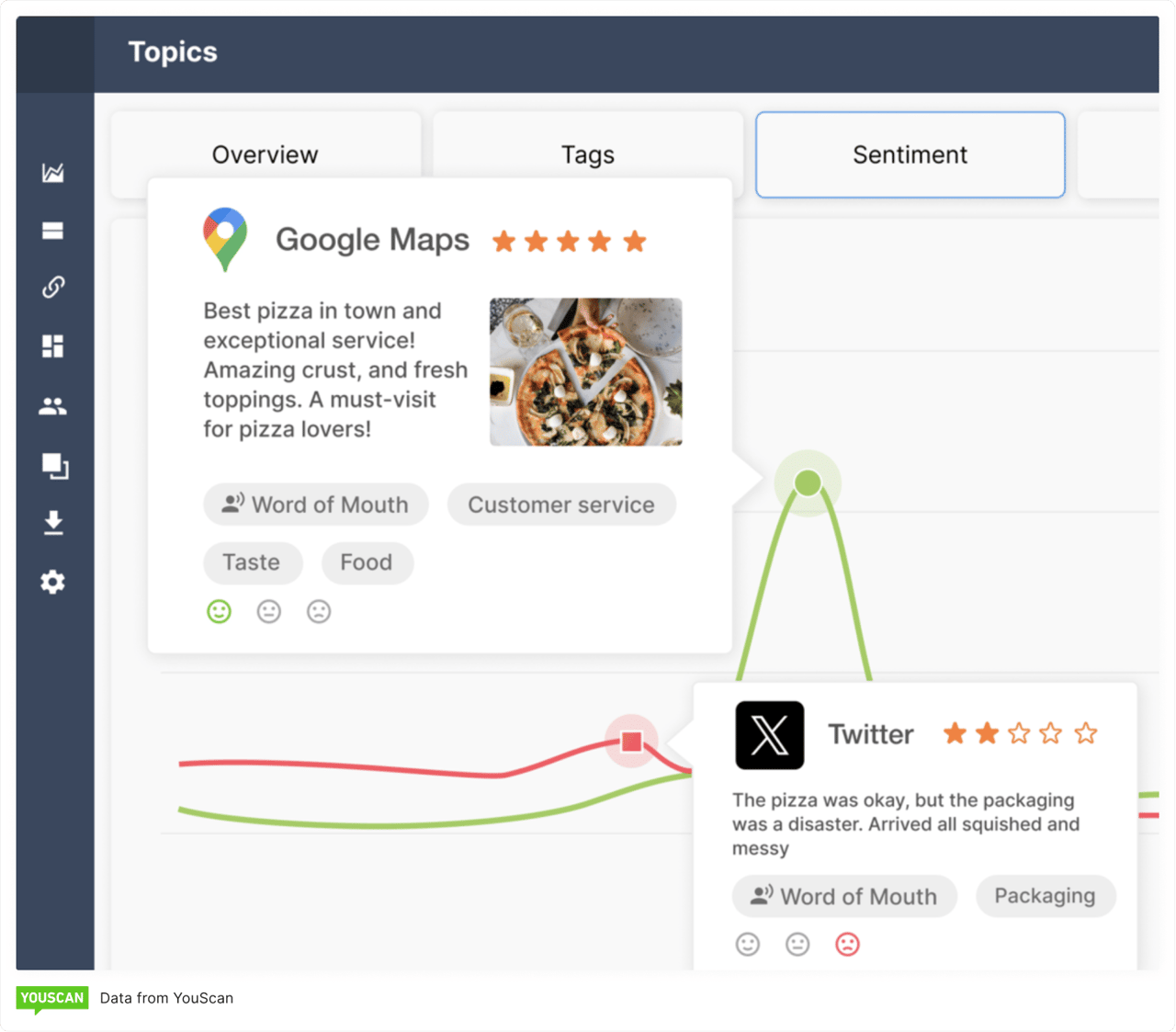The image size is (1176, 1032).
Task: Click the red square marker on chart
Action: 631,742
